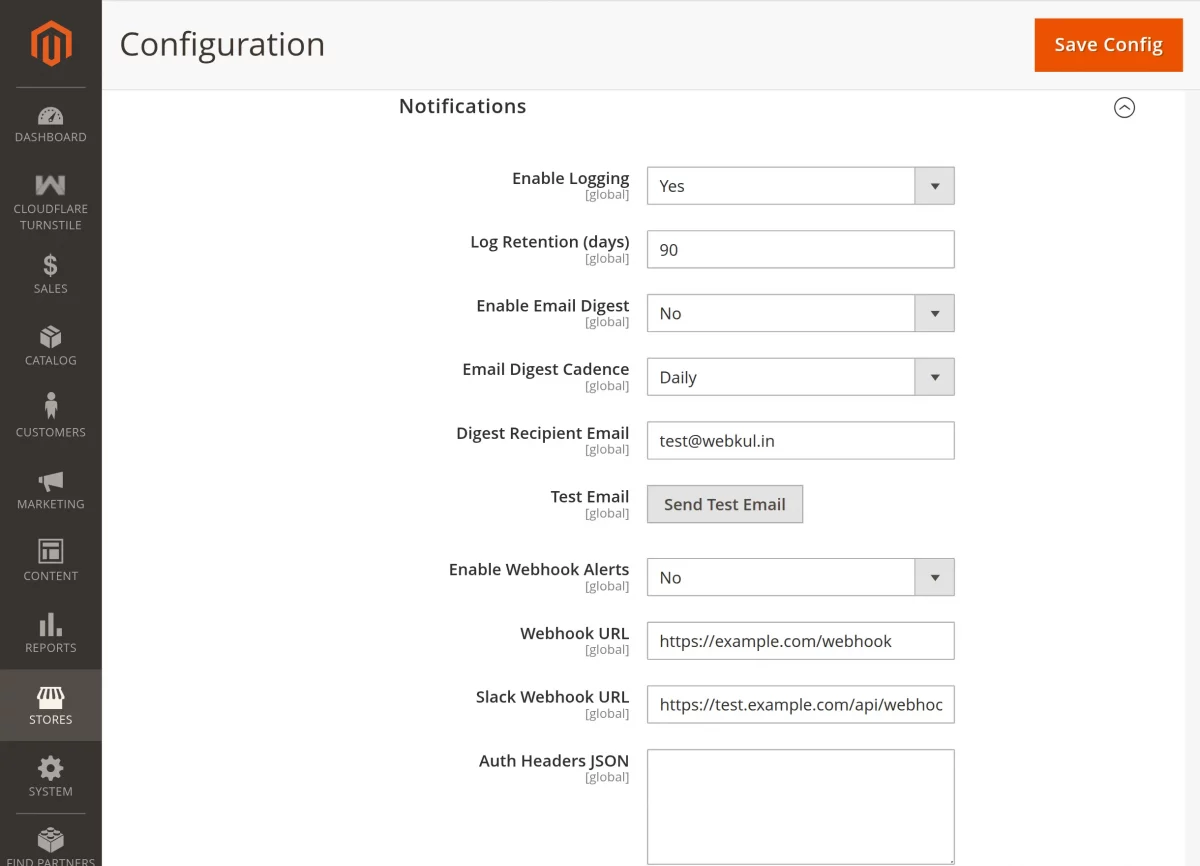Image resolution: width=1200 pixels, height=866 pixels.
Task: Open the Enable Logging dropdown
Action: (x=800, y=186)
